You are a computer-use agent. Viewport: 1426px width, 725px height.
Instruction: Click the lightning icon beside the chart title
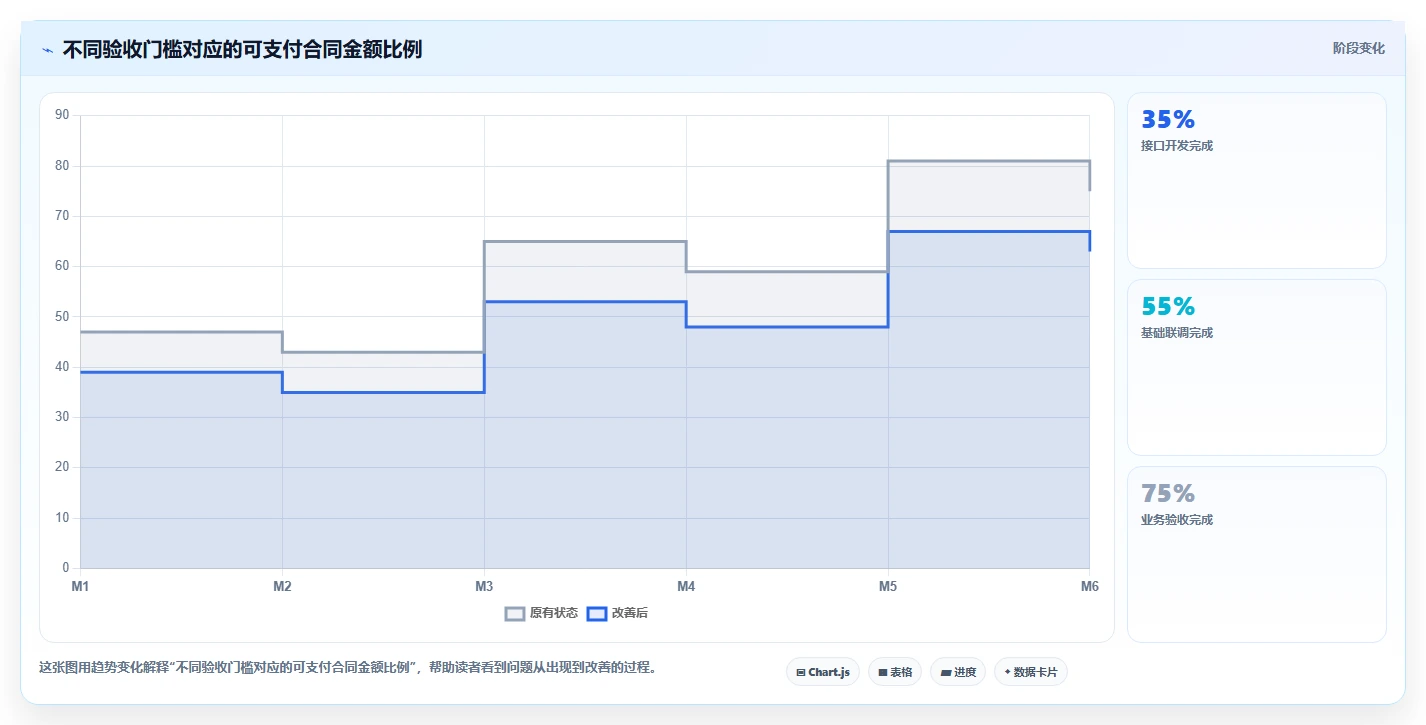coord(47,50)
